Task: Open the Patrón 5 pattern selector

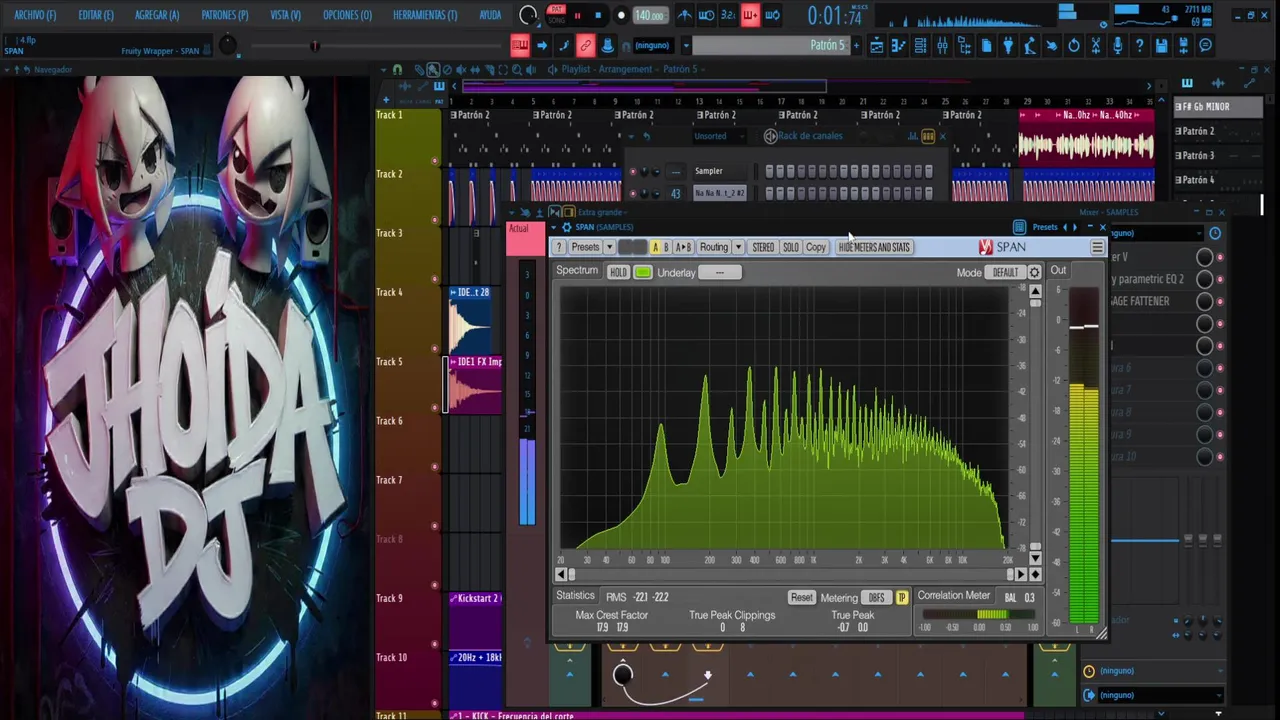Action: point(770,45)
